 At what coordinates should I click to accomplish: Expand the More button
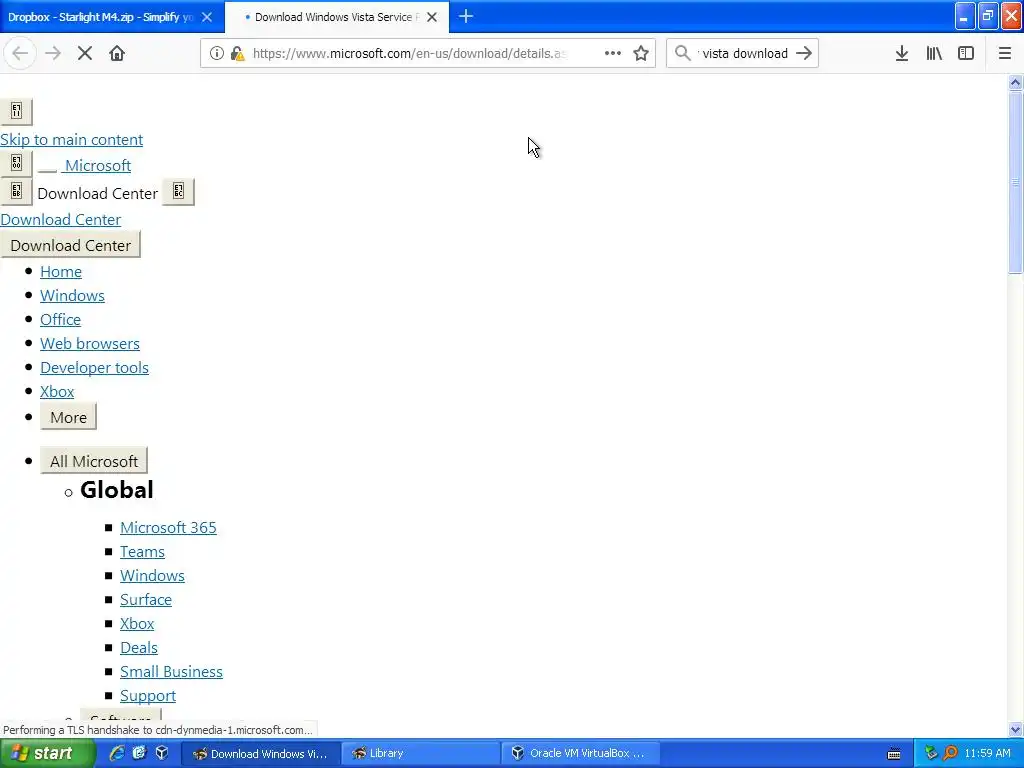[x=69, y=417]
